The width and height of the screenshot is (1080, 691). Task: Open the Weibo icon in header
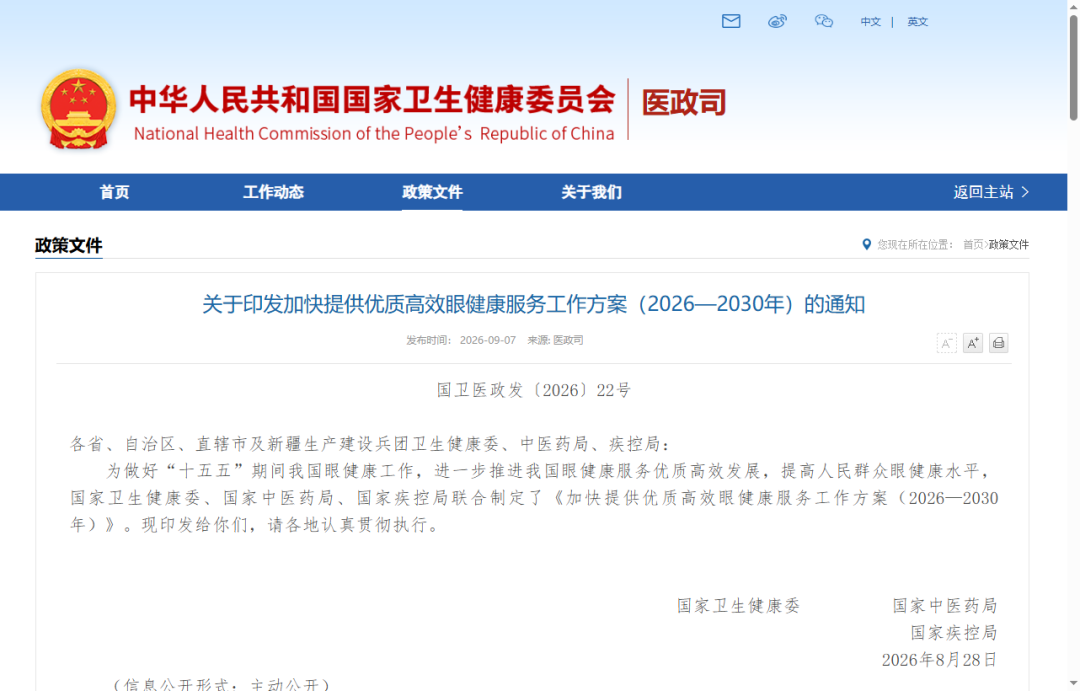[x=777, y=21]
